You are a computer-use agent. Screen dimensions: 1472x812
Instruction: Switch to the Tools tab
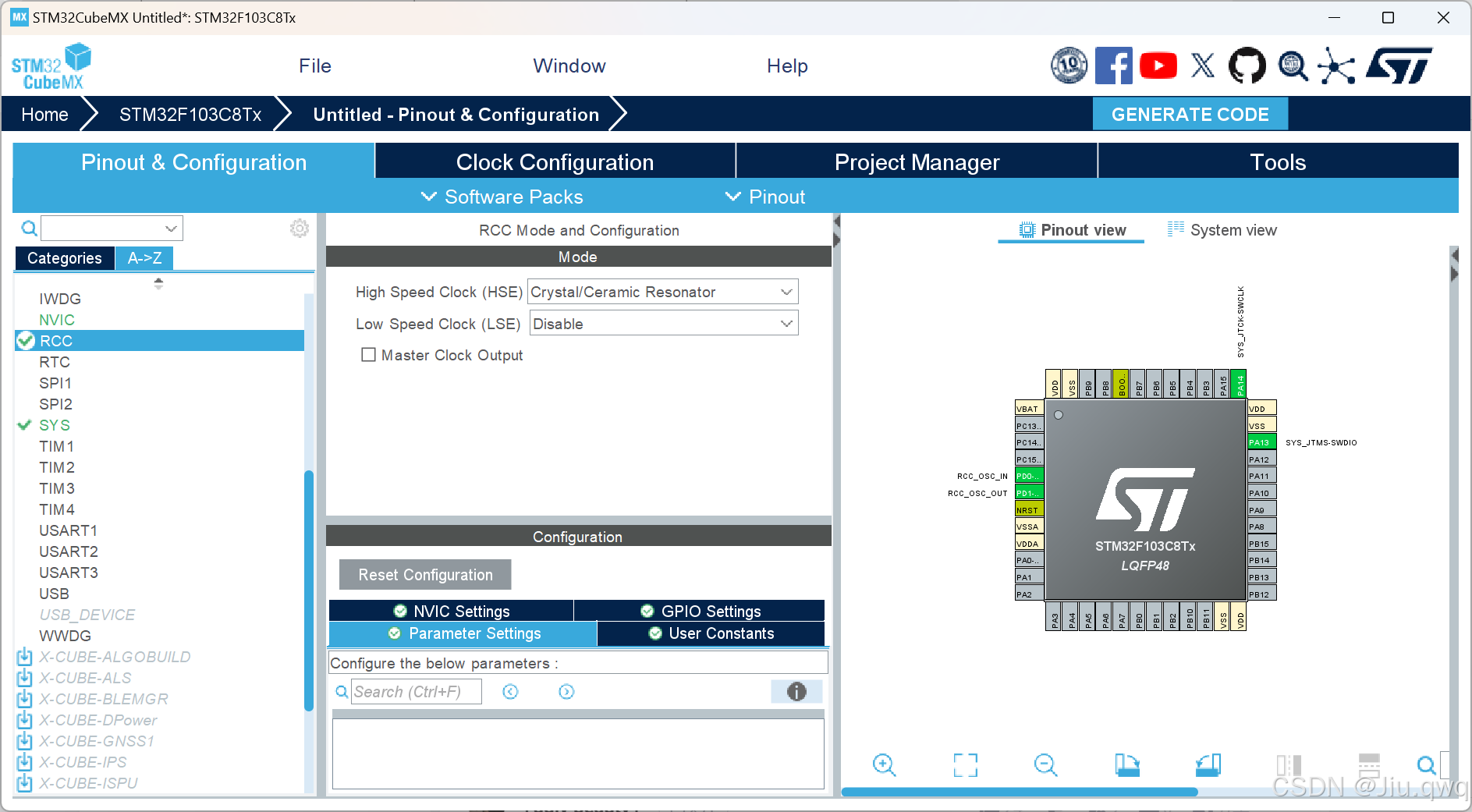(1278, 161)
